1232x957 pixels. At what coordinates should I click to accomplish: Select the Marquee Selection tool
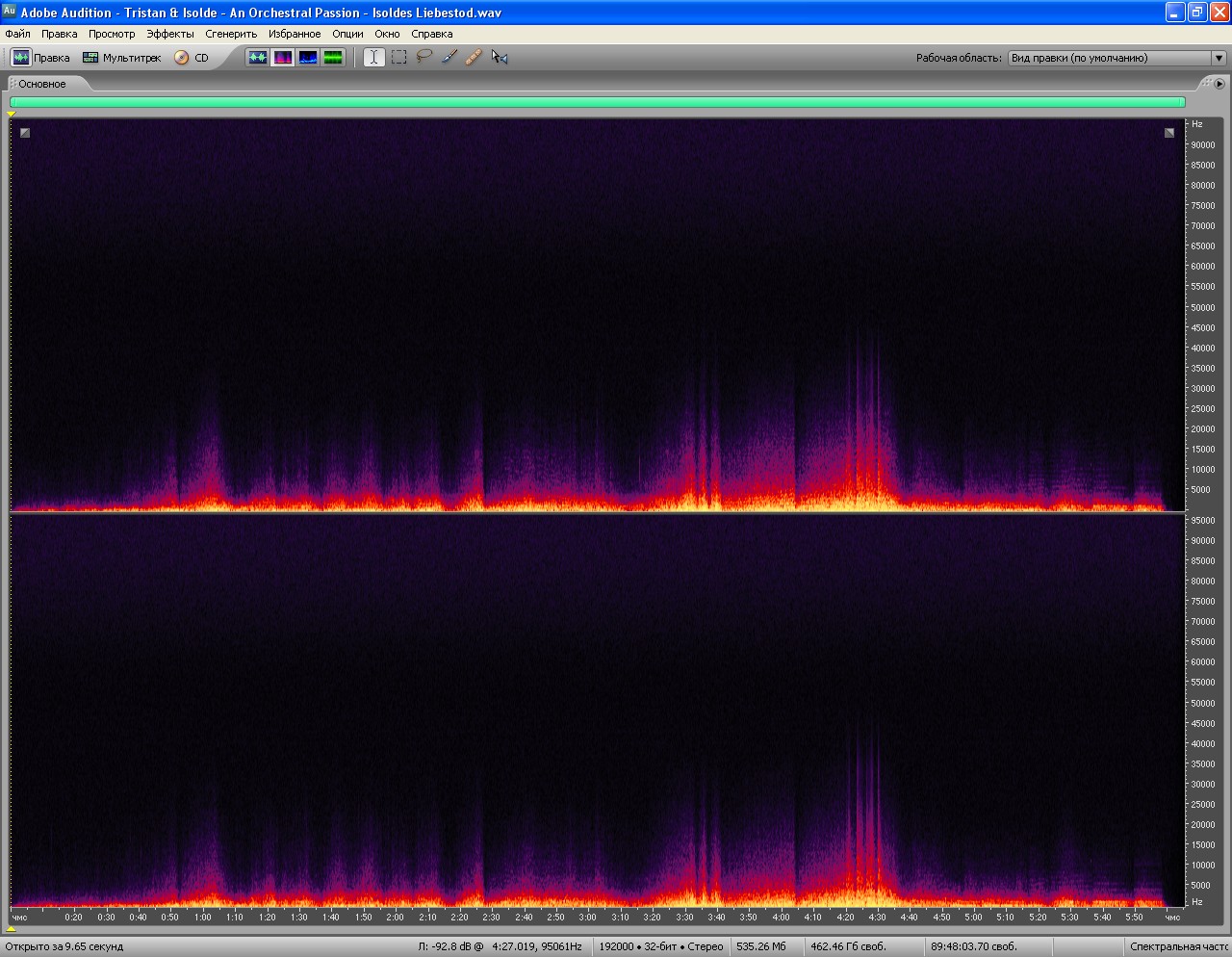399,58
